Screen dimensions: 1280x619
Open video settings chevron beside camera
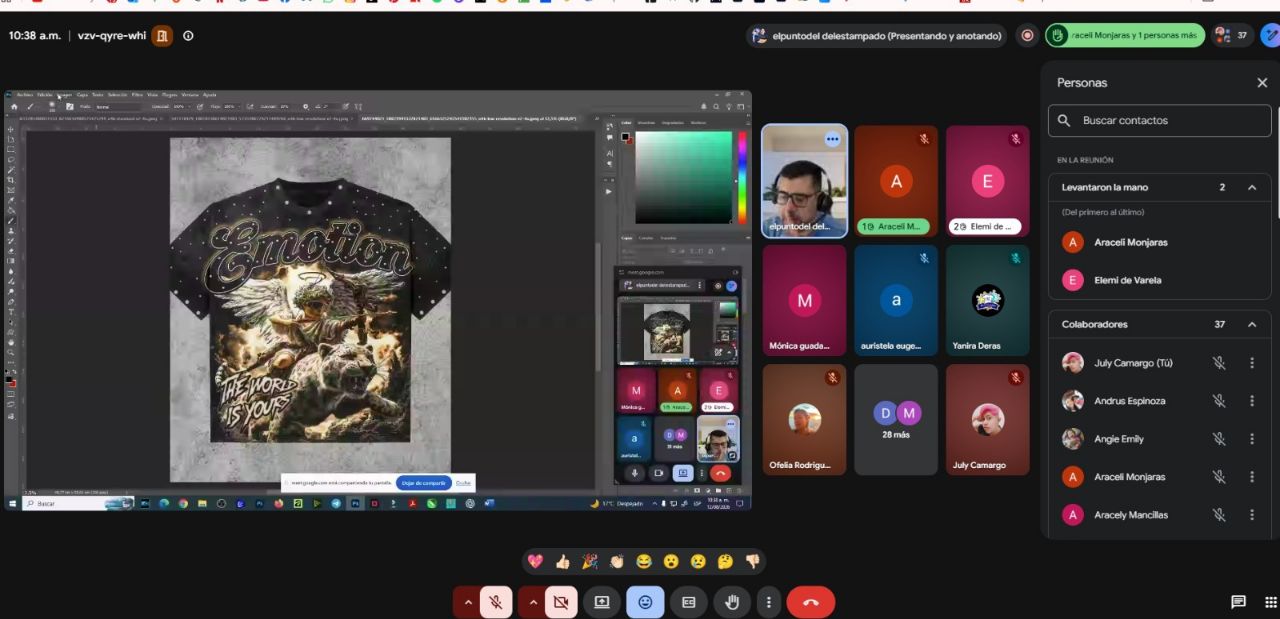532,602
